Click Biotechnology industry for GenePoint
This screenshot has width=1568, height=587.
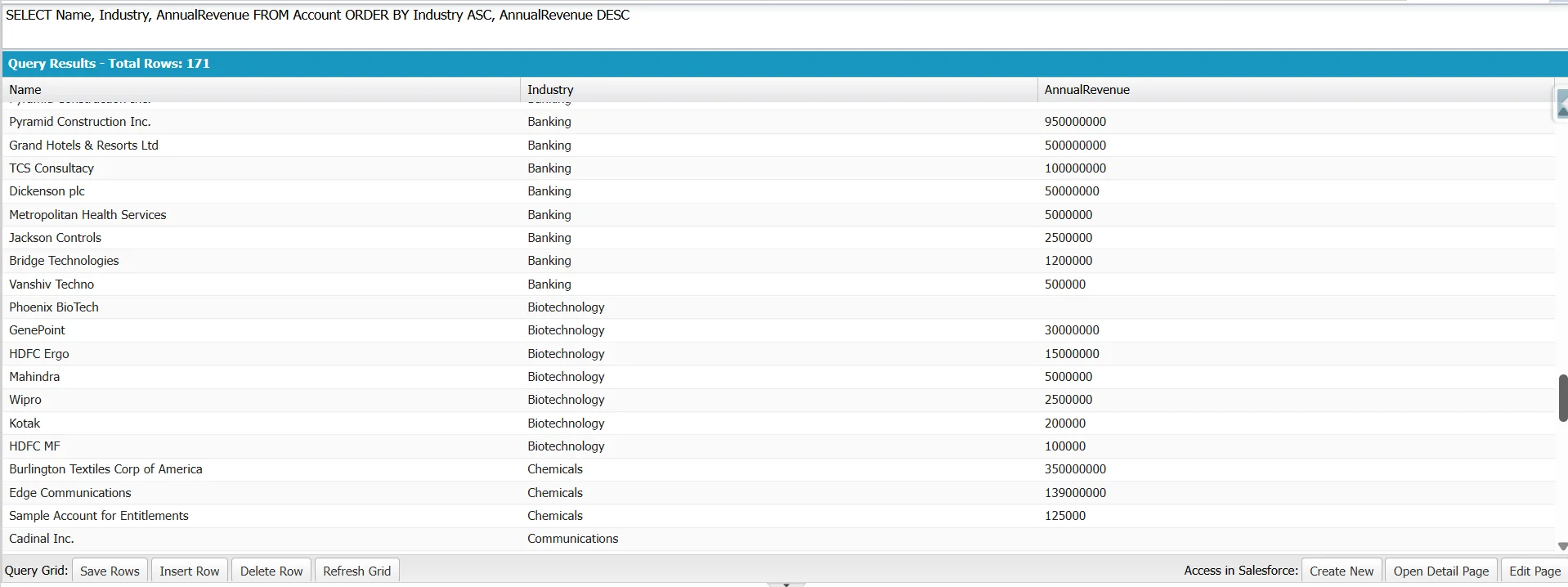click(x=778, y=330)
